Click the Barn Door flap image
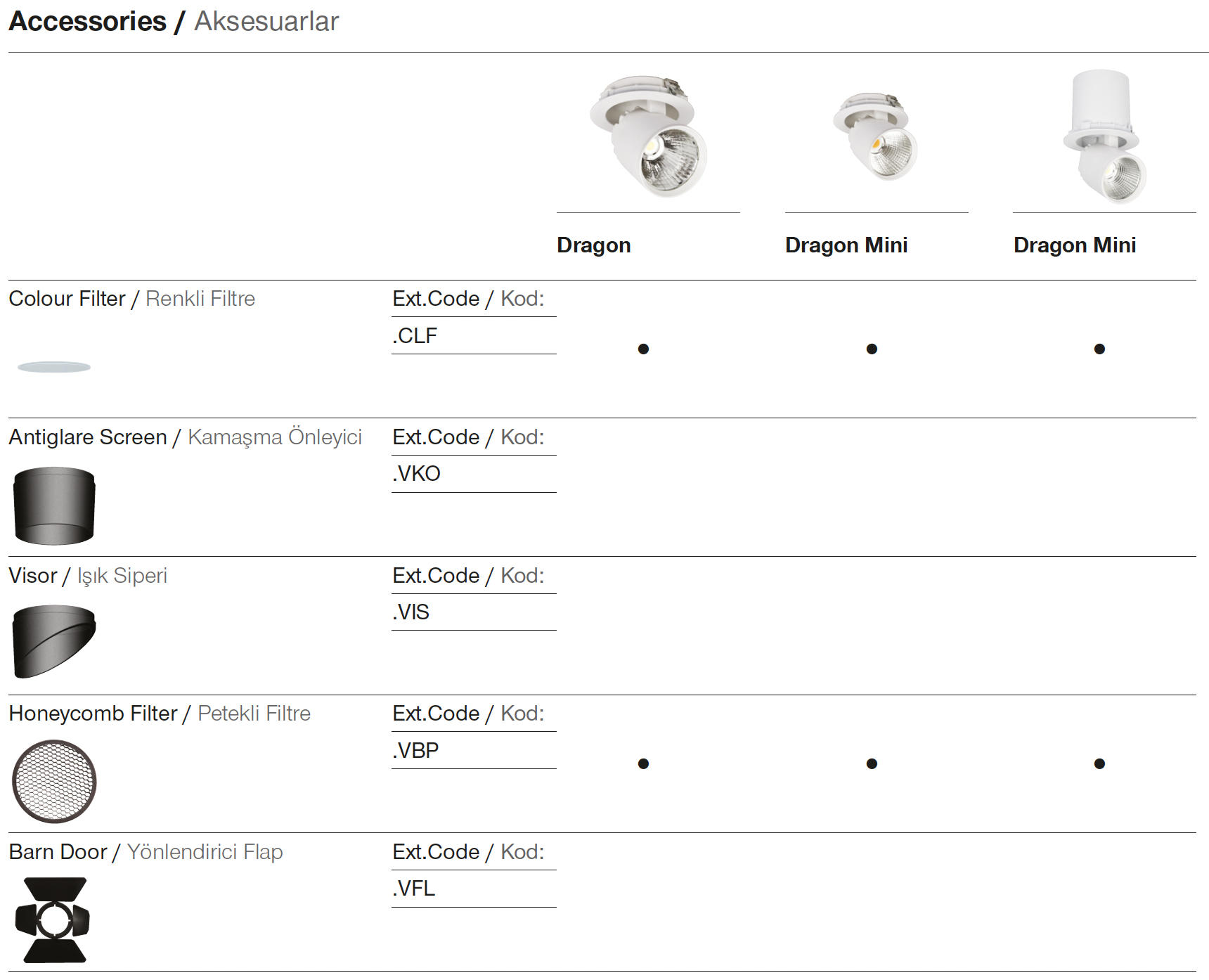This screenshot has width=1209, height=980. [53, 920]
